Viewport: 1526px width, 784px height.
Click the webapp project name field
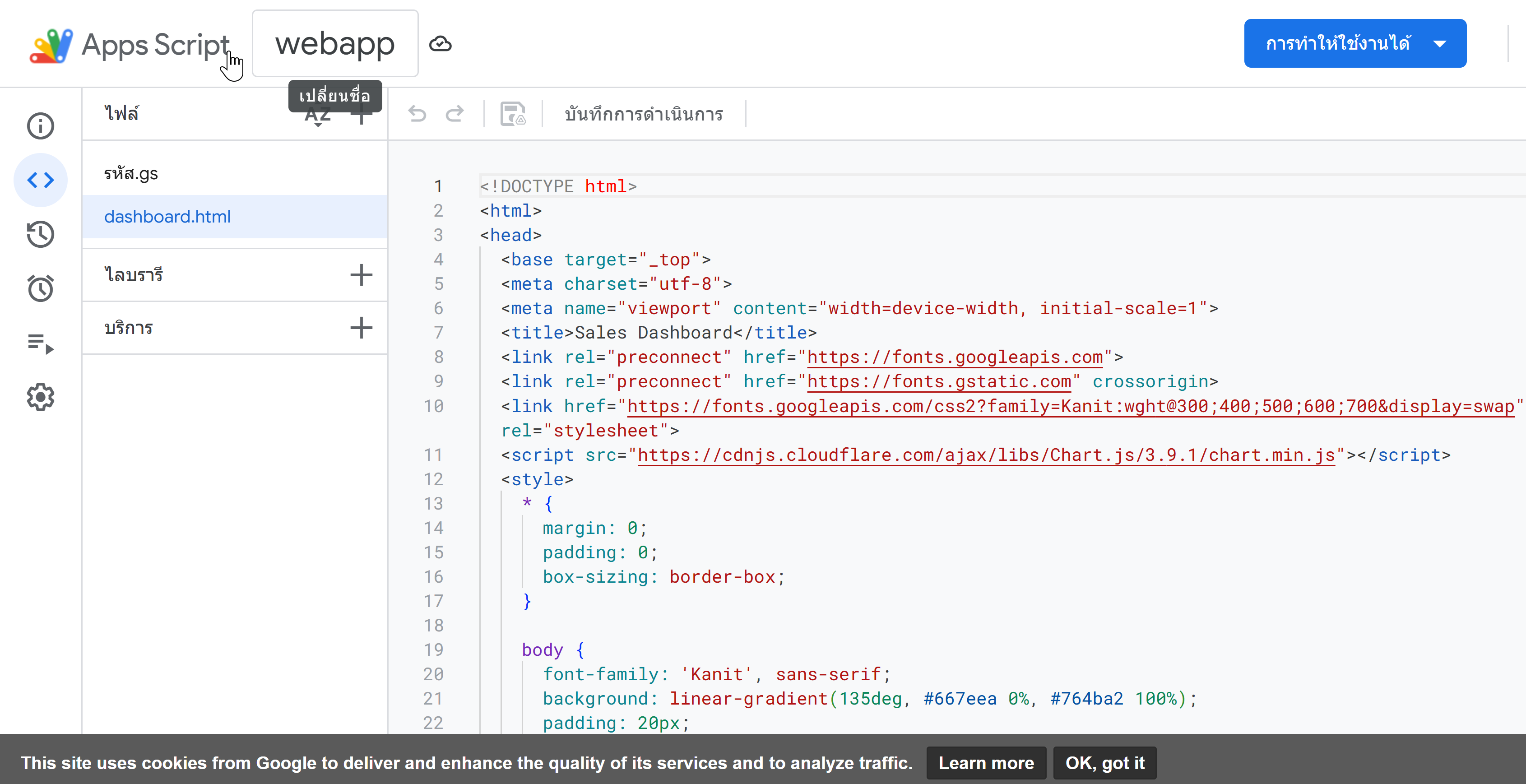[335, 44]
